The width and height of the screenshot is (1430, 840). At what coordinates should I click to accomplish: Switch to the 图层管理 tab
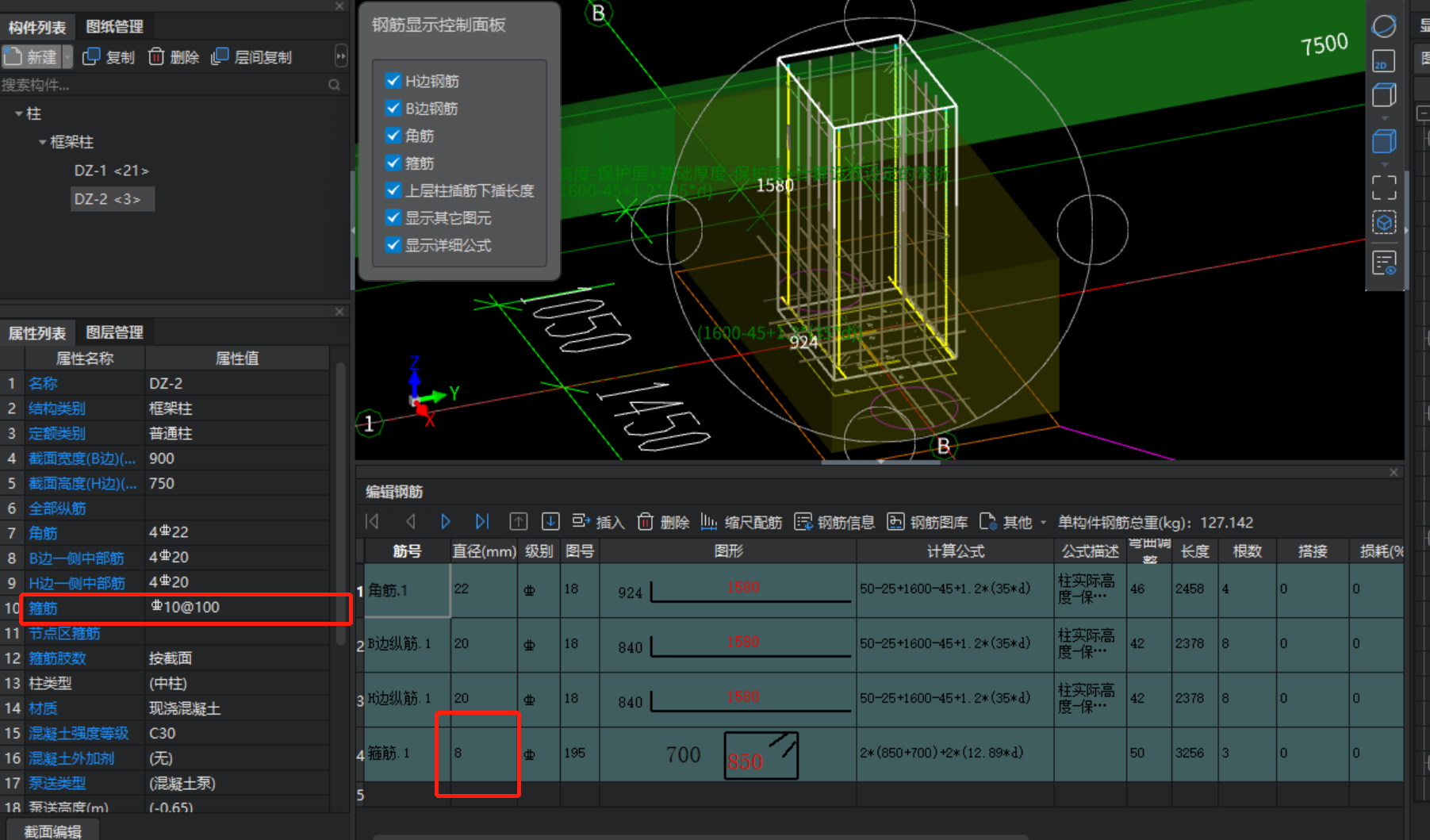[x=114, y=332]
